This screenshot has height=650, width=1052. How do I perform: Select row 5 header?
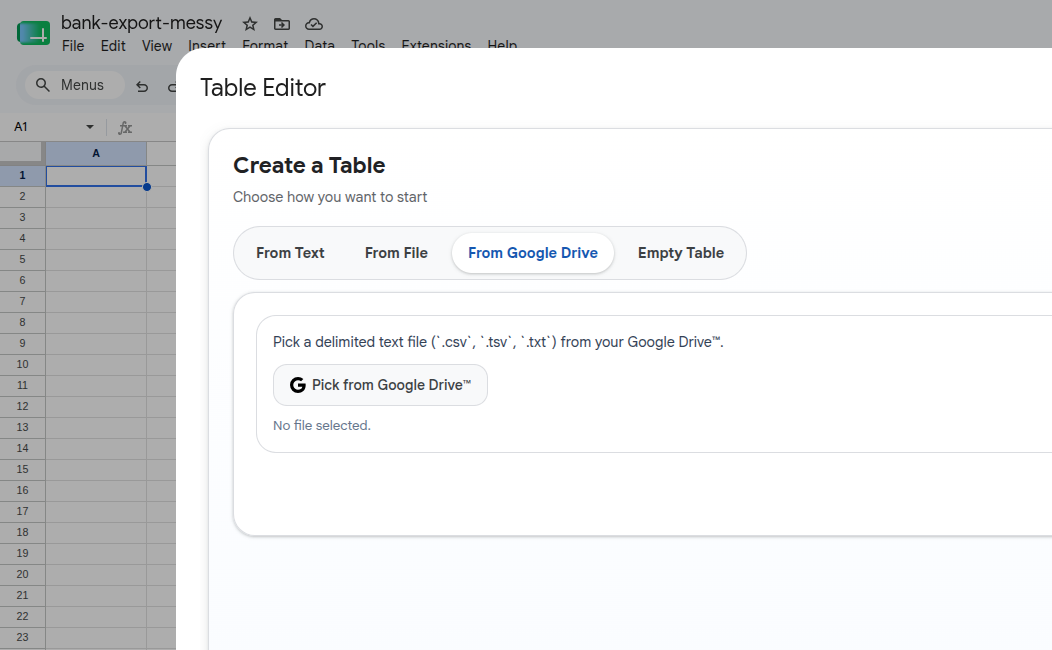coord(22,259)
